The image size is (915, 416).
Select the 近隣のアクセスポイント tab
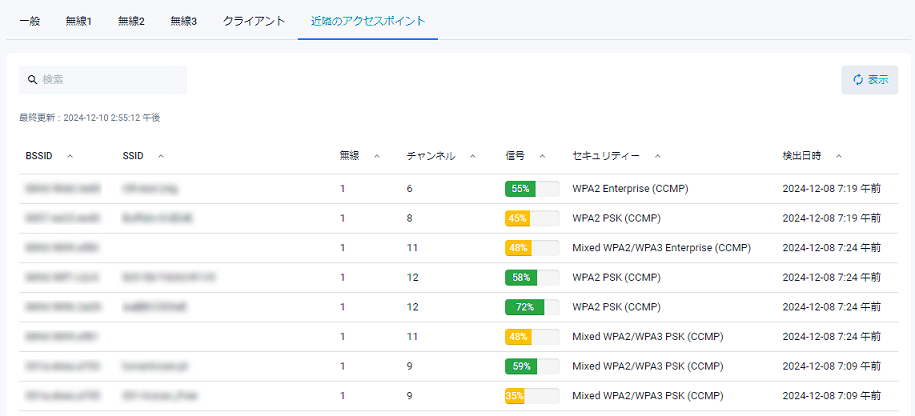[367, 21]
